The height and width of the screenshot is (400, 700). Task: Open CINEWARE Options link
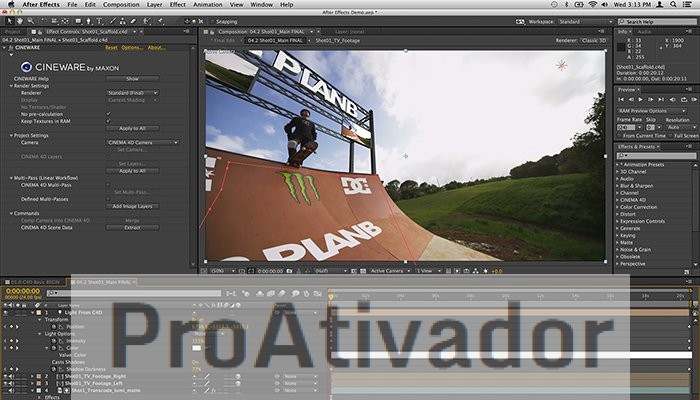click(x=132, y=48)
